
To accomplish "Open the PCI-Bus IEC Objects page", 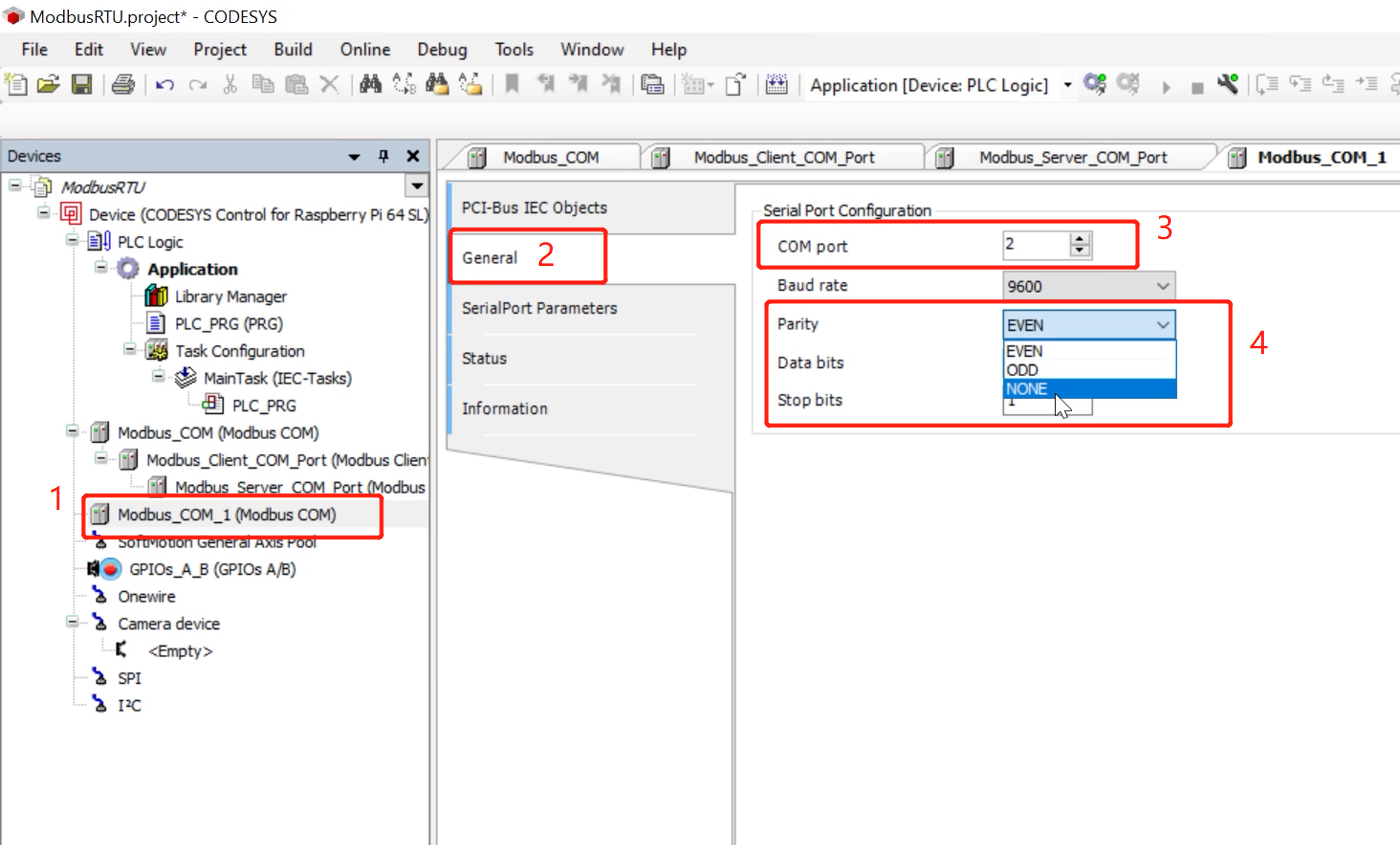I will pos(534,207).
